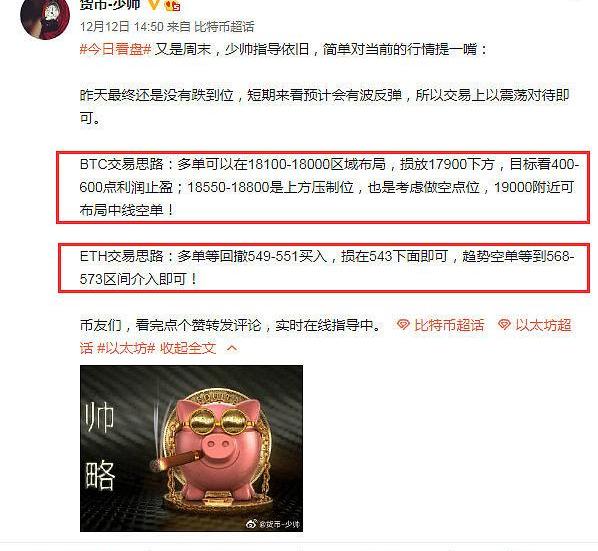
Task: Open the 比特币超话 super topic link
Action: click(x=449, y=325)
